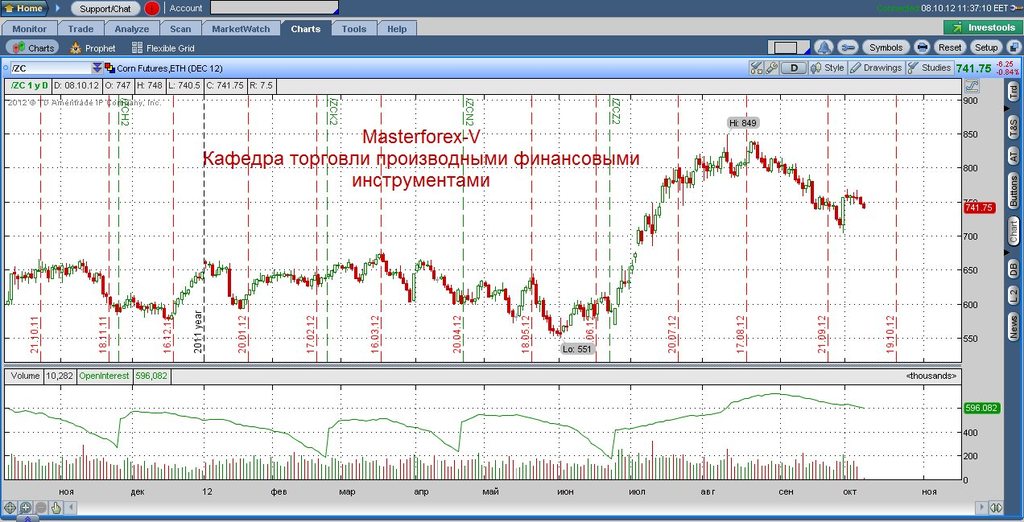This screenshot has width=1024, height=522.
Task: Click the Home button
Action: coord(25,8)
